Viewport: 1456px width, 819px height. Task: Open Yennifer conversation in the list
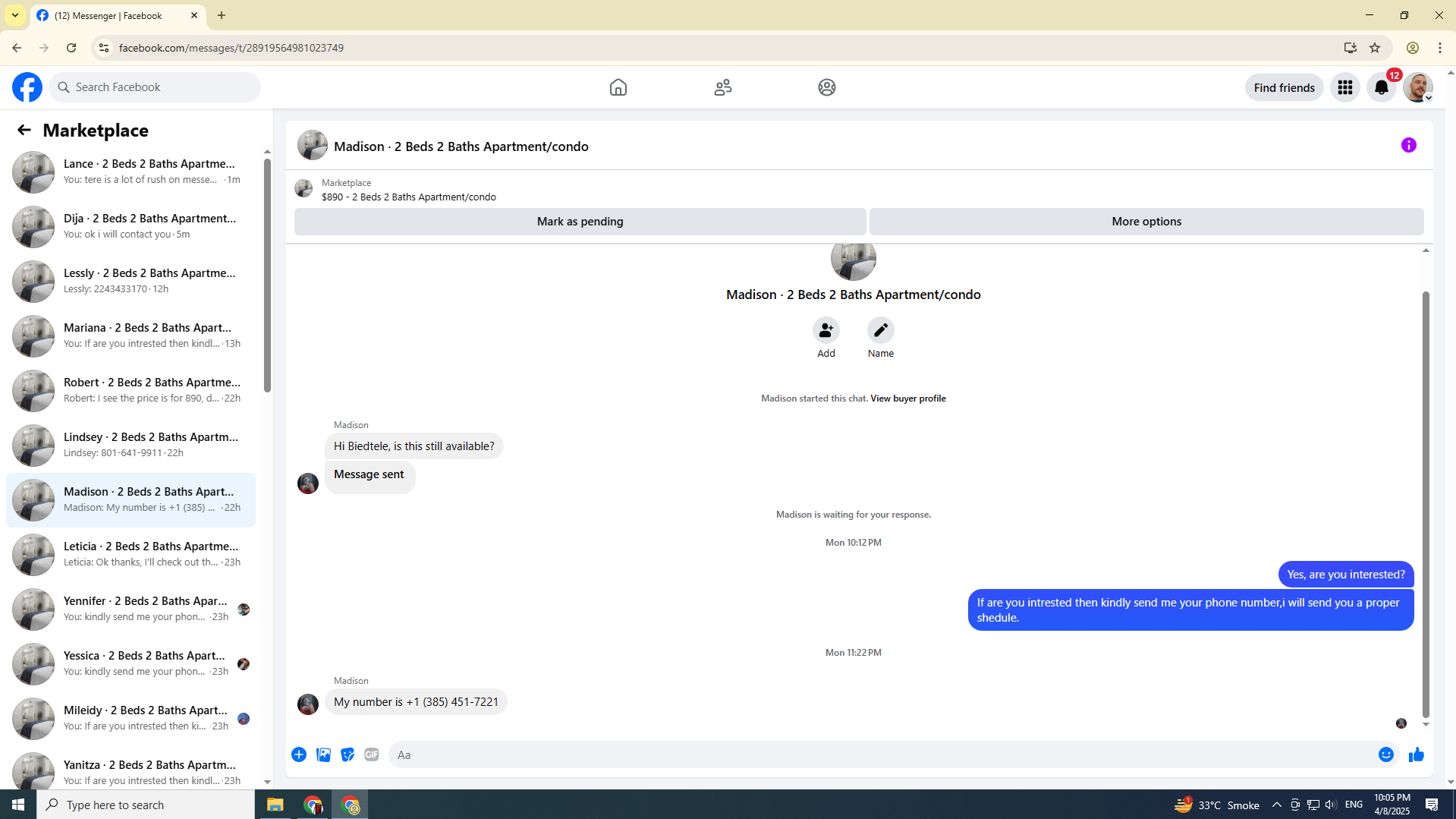tap(131, 610)
